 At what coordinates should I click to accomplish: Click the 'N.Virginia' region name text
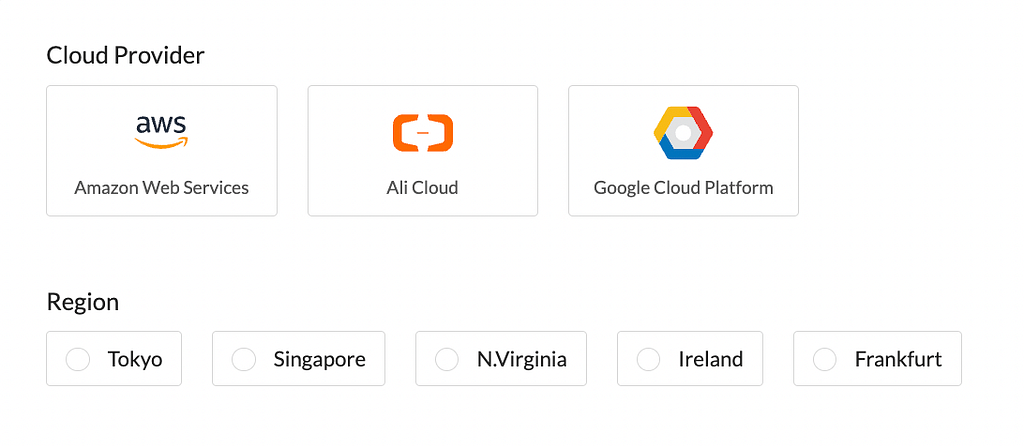[x=522, y=360]
